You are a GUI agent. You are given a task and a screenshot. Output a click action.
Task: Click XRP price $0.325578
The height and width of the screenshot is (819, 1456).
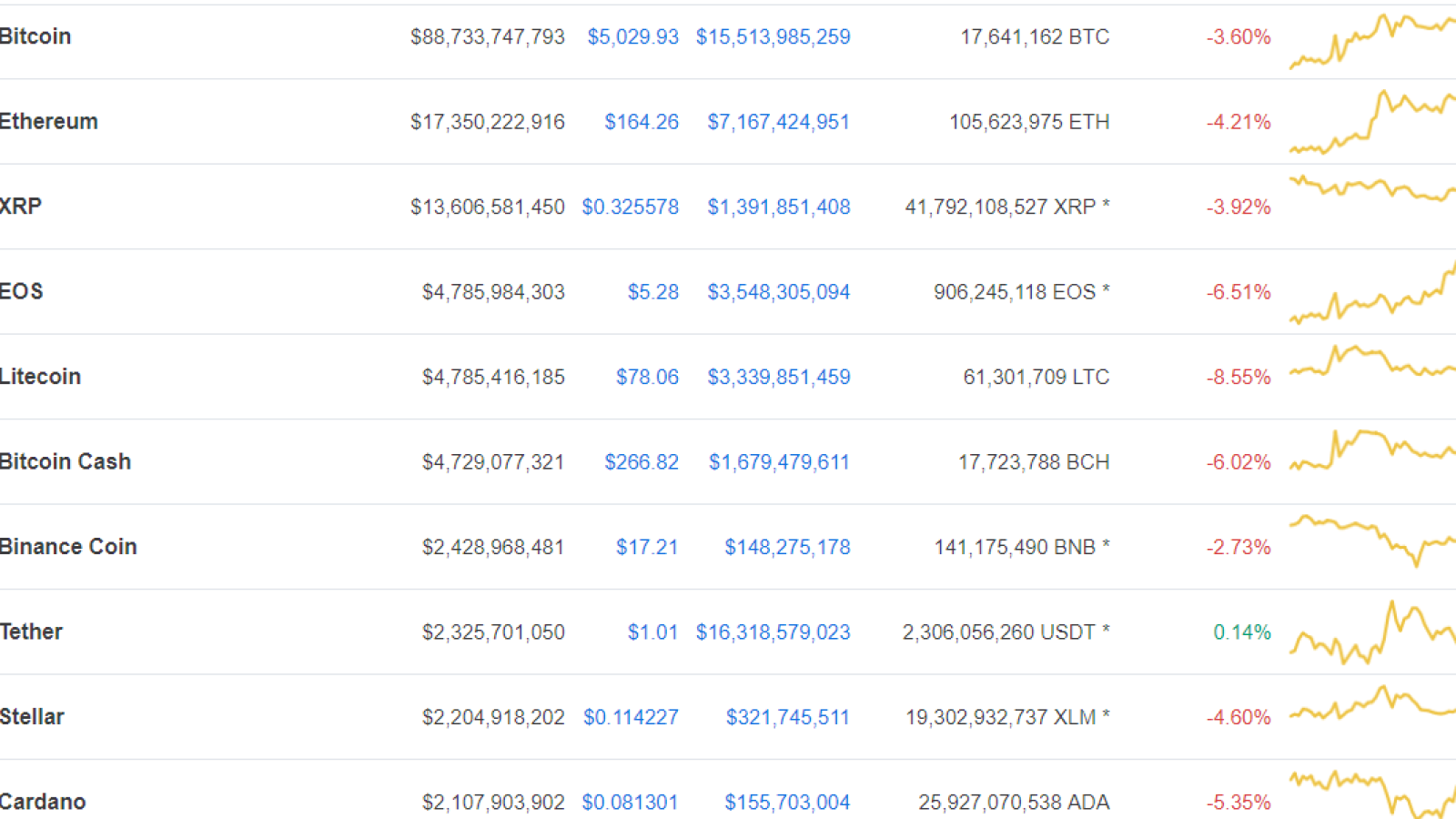click(631, 207)
